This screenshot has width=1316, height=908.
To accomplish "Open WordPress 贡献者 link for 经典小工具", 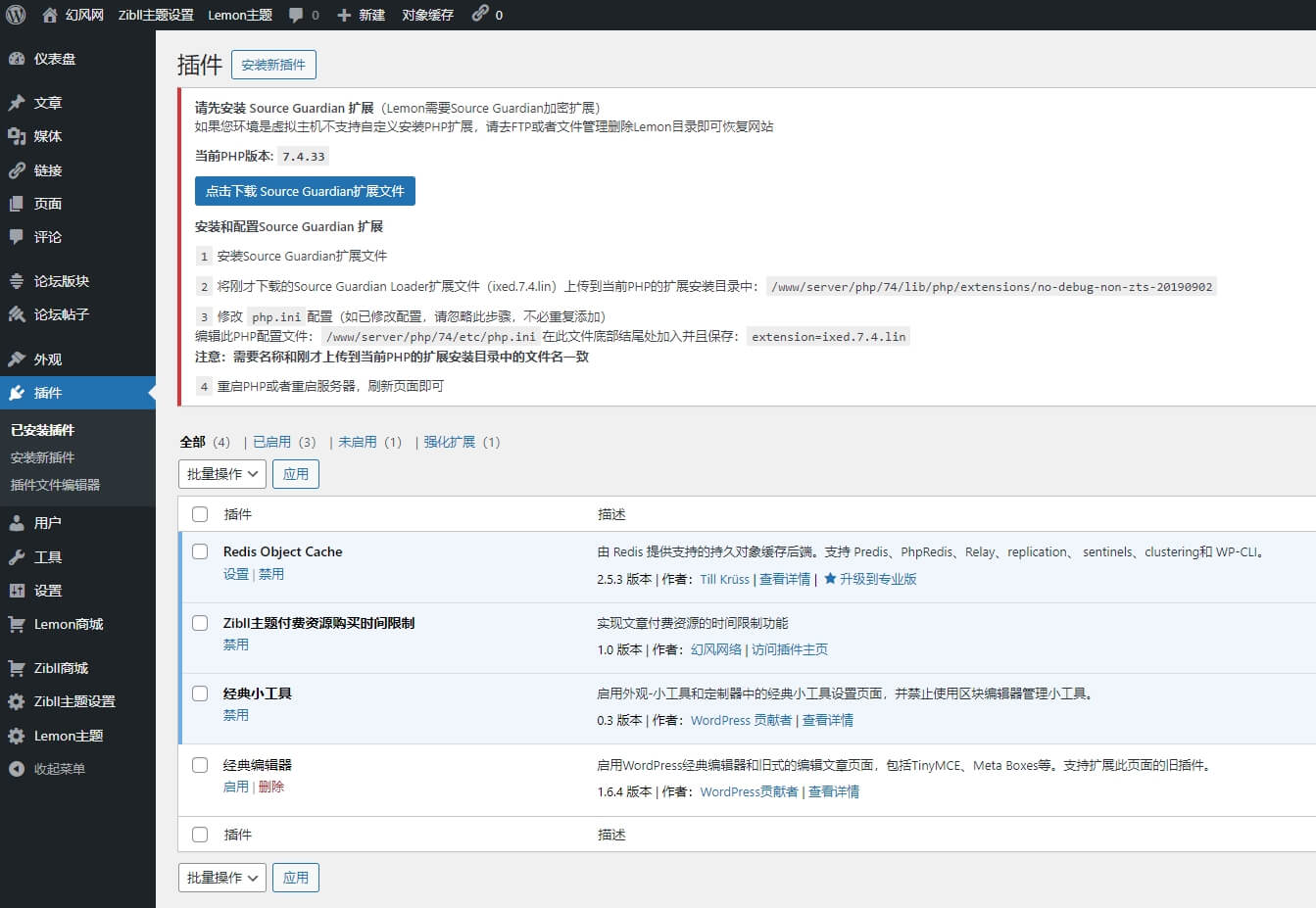I will pyautogui.click(x=741, y=720).
